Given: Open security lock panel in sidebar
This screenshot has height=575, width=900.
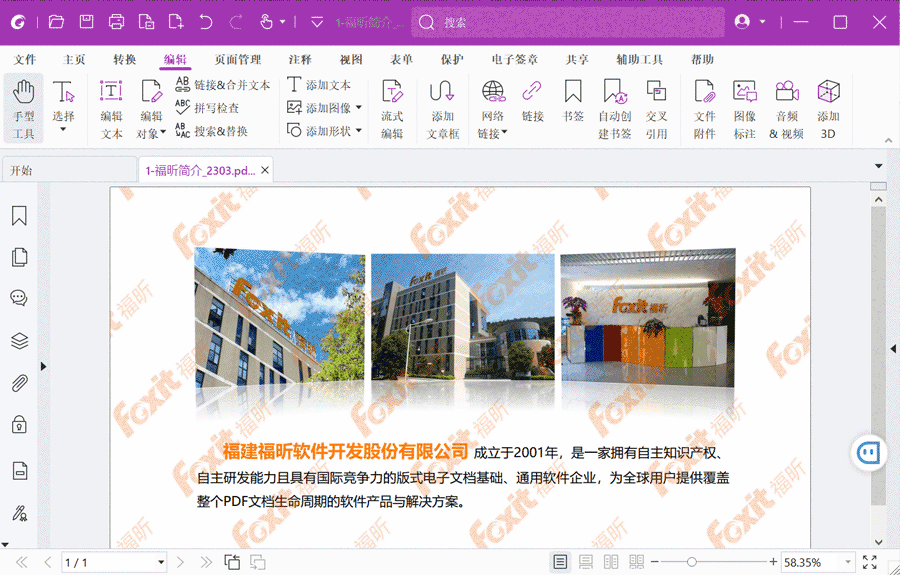Looking at the screenshot, I should coord(20,425).
